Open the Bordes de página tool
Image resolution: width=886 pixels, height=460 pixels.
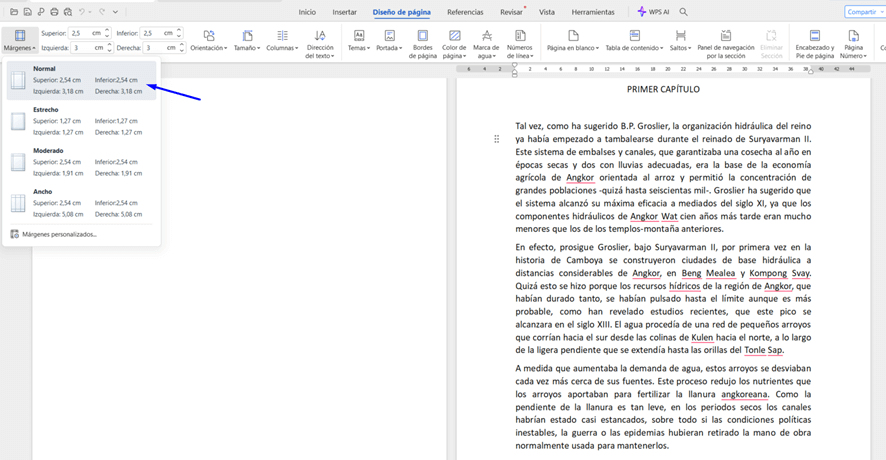point(422,36)
